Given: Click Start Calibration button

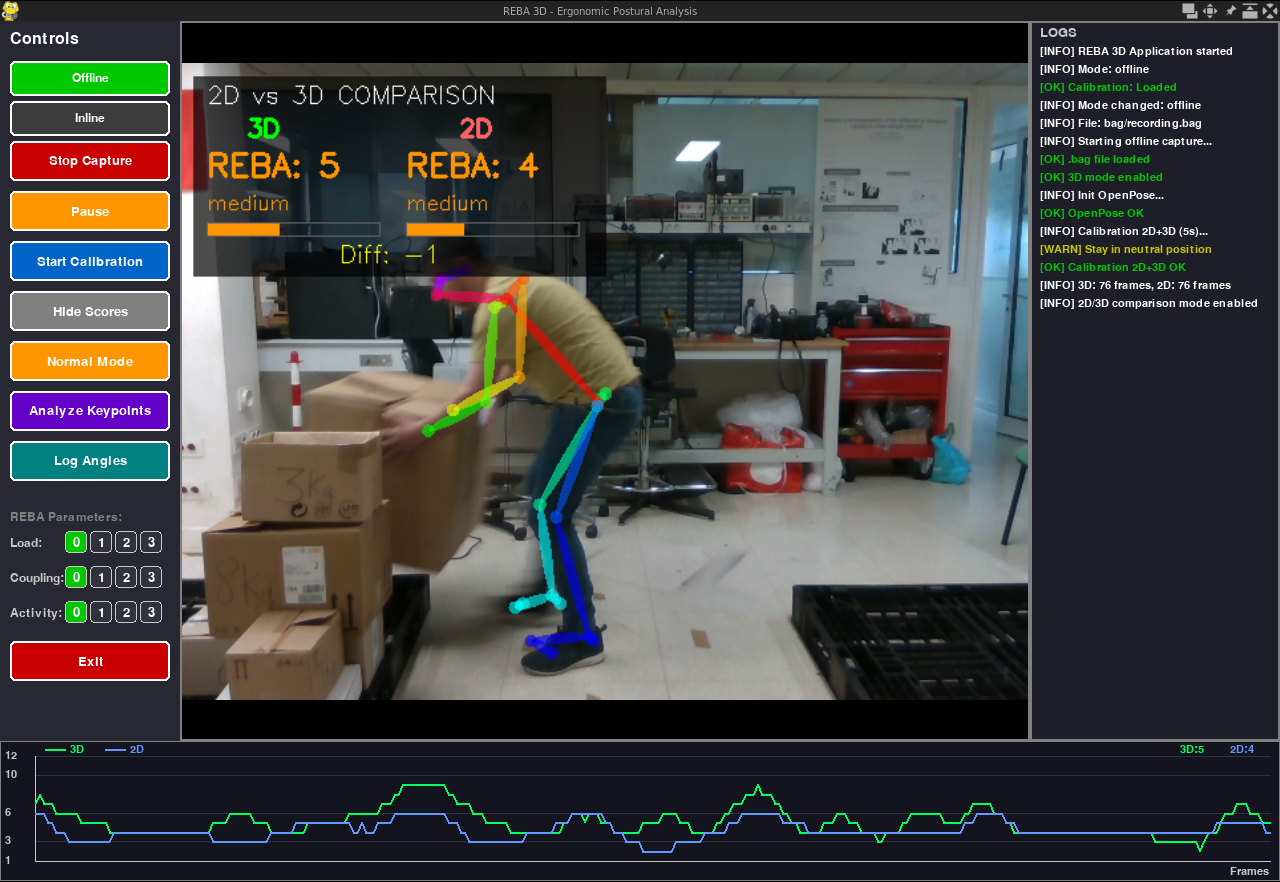Looking at the screenshot, I should [90, 262].
